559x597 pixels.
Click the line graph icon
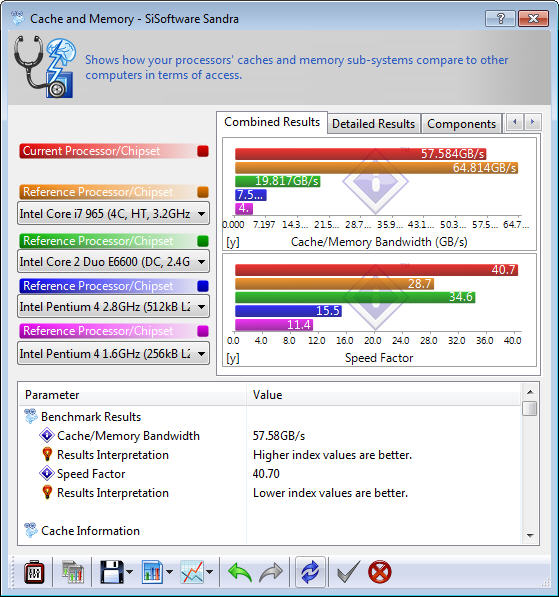click(192, 572)
